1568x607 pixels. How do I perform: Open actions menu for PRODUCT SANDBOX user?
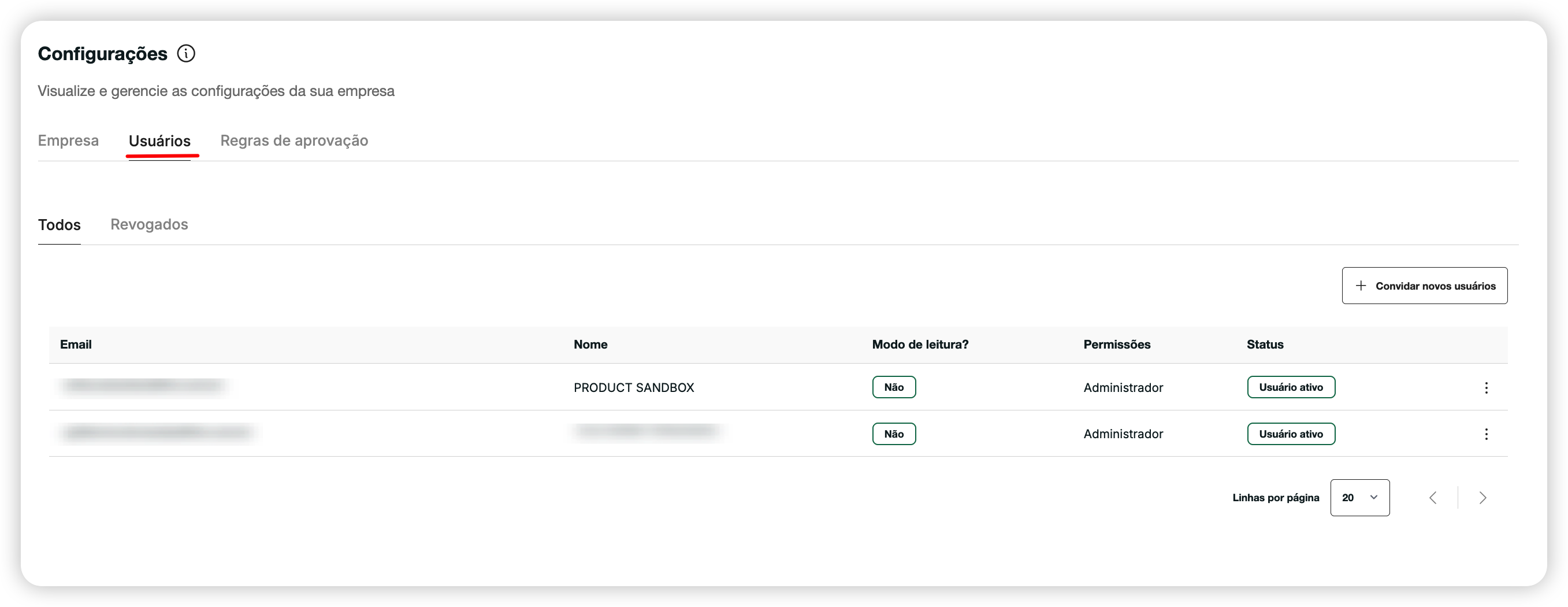click(x=1486, y=388)
